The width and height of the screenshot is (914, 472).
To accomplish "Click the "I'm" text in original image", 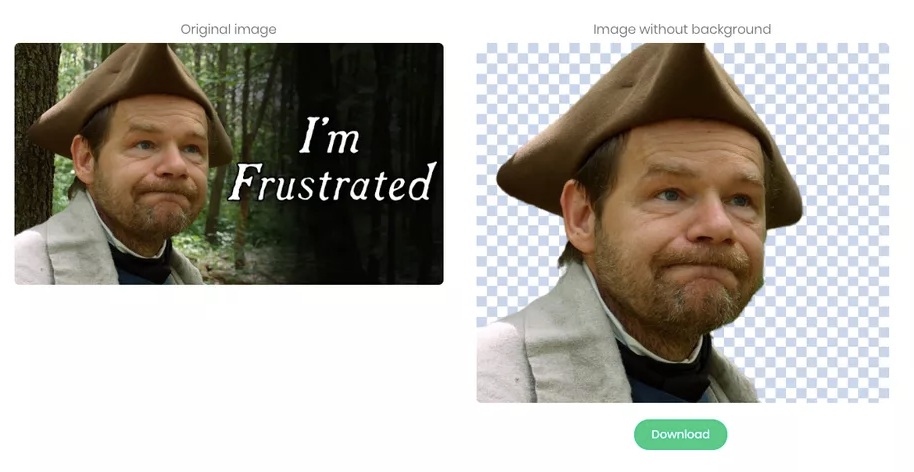I will pyautogui.click(x=329, y=136).
